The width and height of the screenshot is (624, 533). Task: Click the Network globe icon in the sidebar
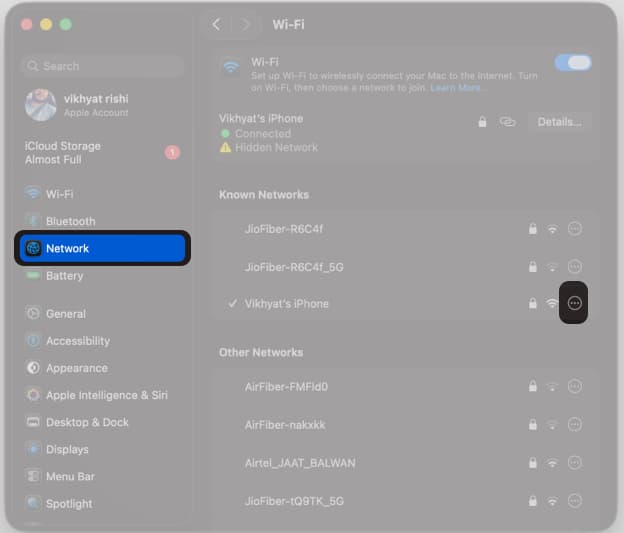33,248
